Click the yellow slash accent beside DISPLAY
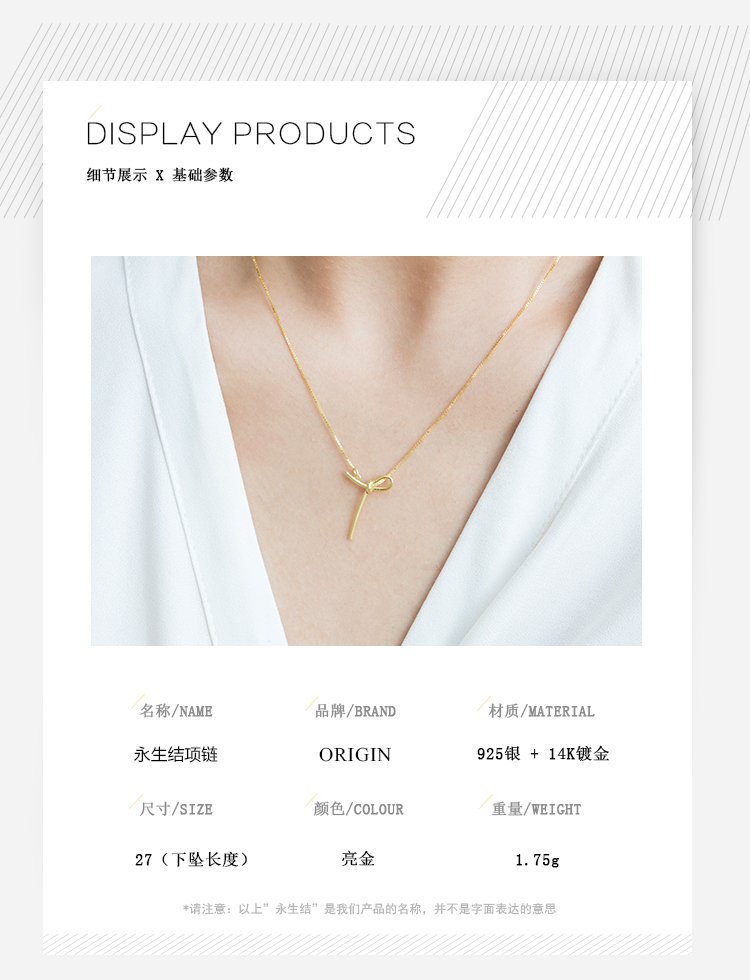Screen dimensions: 750x980 click(x=94, y=112)
